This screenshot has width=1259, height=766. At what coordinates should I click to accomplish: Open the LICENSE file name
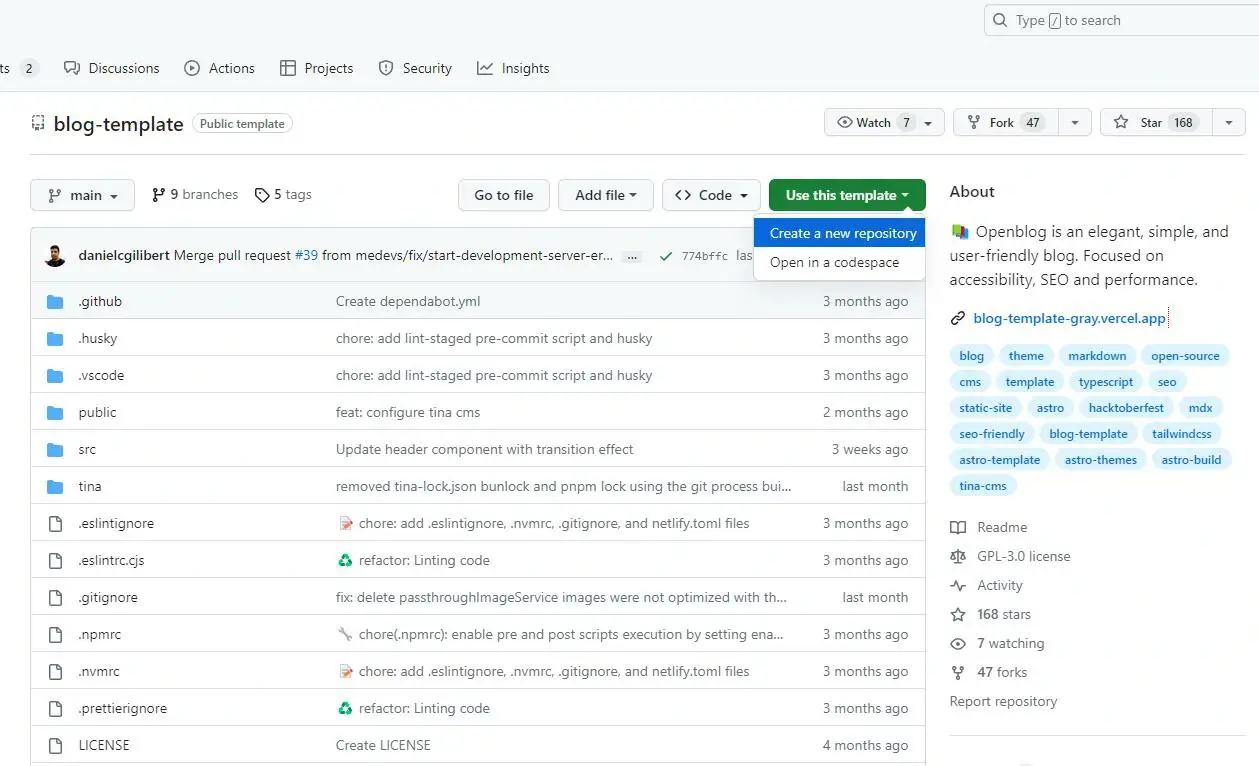pos(104,745)
